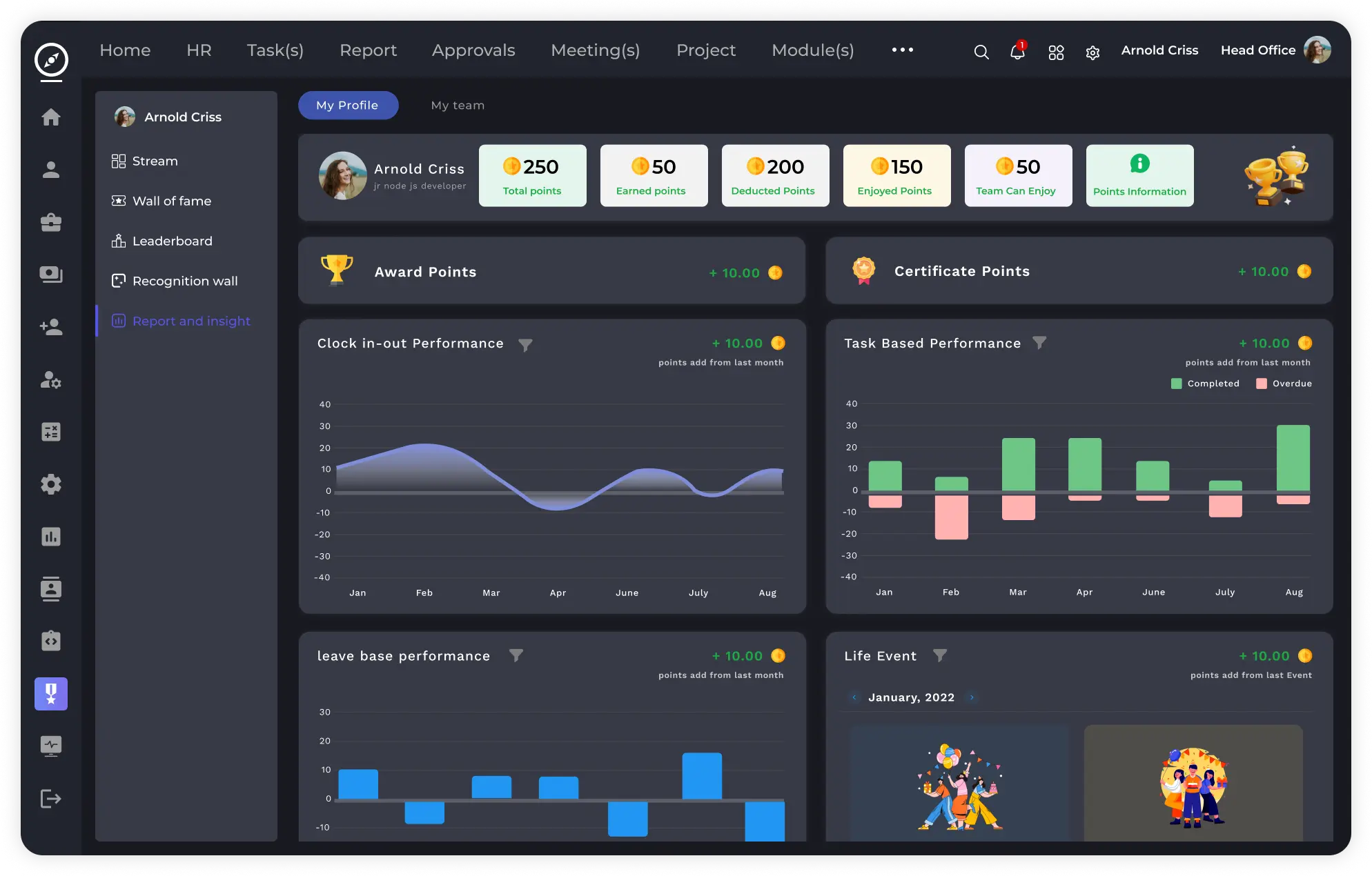Select the rewards medal sidebar icon
Viewport: 1372px width, 876px height.
point(51,693)
